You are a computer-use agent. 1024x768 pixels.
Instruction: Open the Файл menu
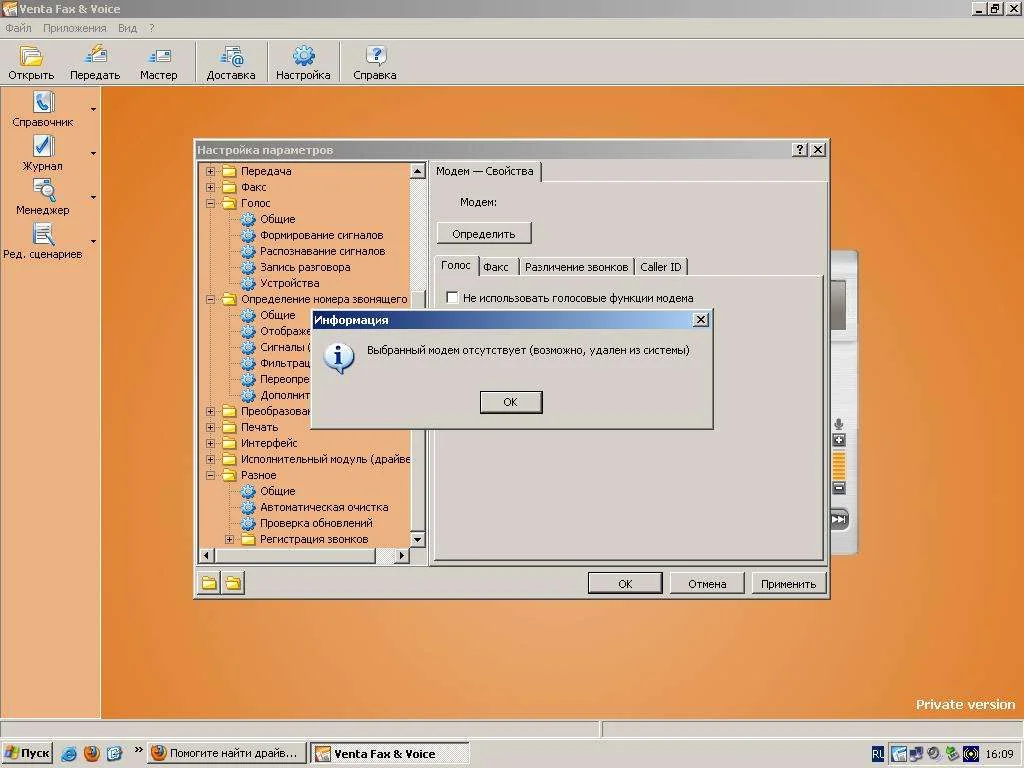(18, 28)
